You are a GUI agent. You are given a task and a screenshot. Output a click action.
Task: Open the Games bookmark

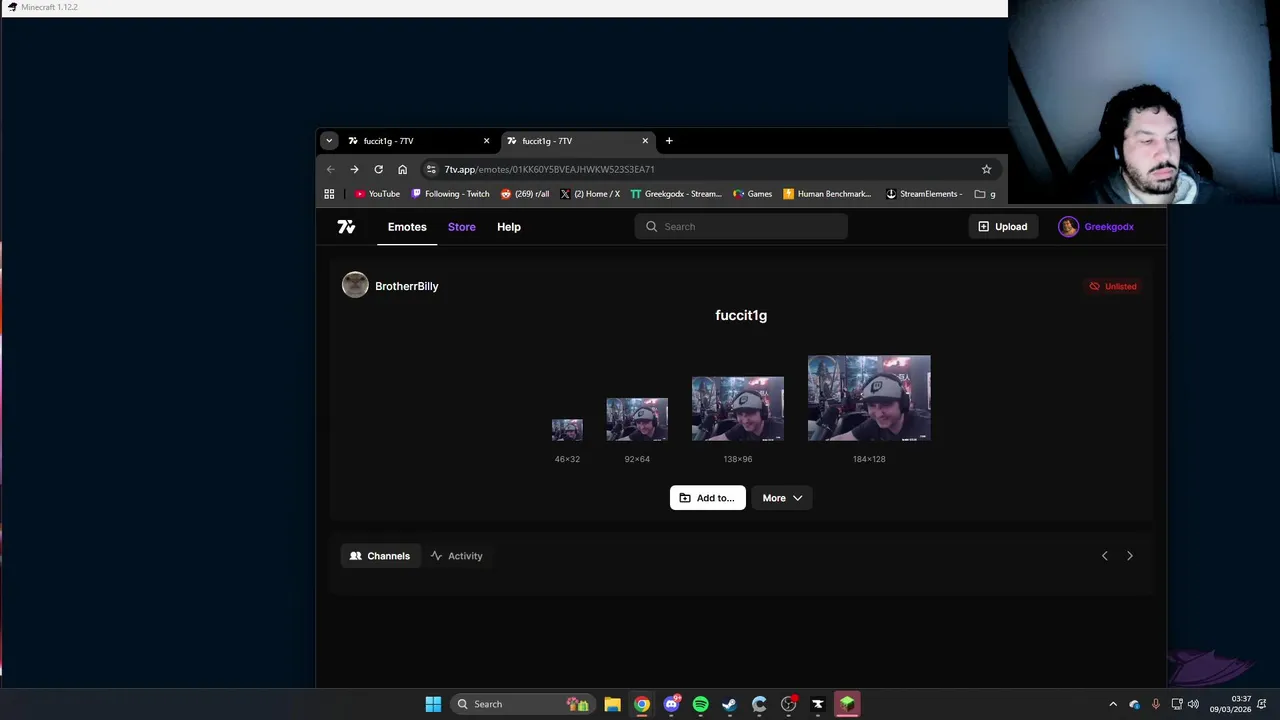tap(752, 194)
